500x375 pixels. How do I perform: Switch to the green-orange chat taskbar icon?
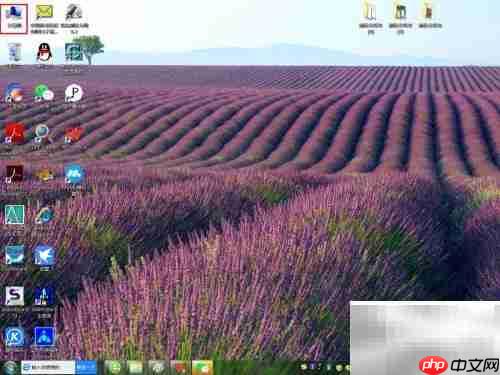pyautogui.click(x=202, y=368)
